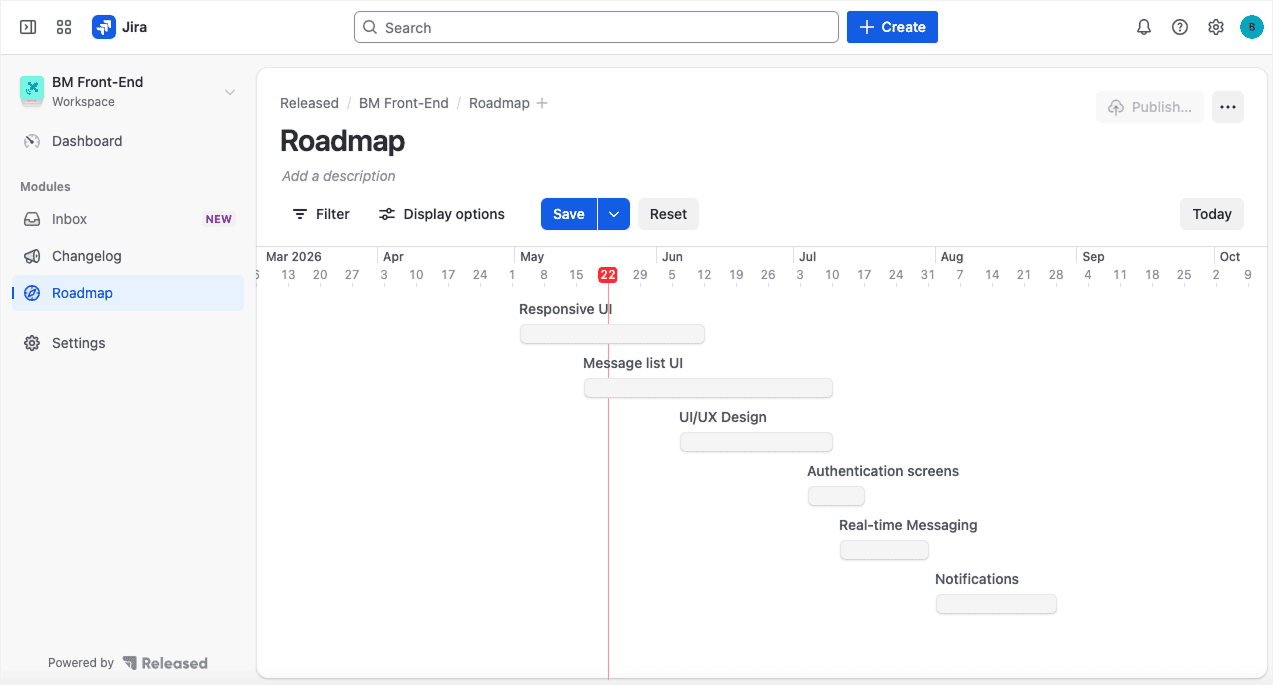Expand the BM Front-End workspace switcher
The image size is (1273, 685).
click(x=230, y=92)
